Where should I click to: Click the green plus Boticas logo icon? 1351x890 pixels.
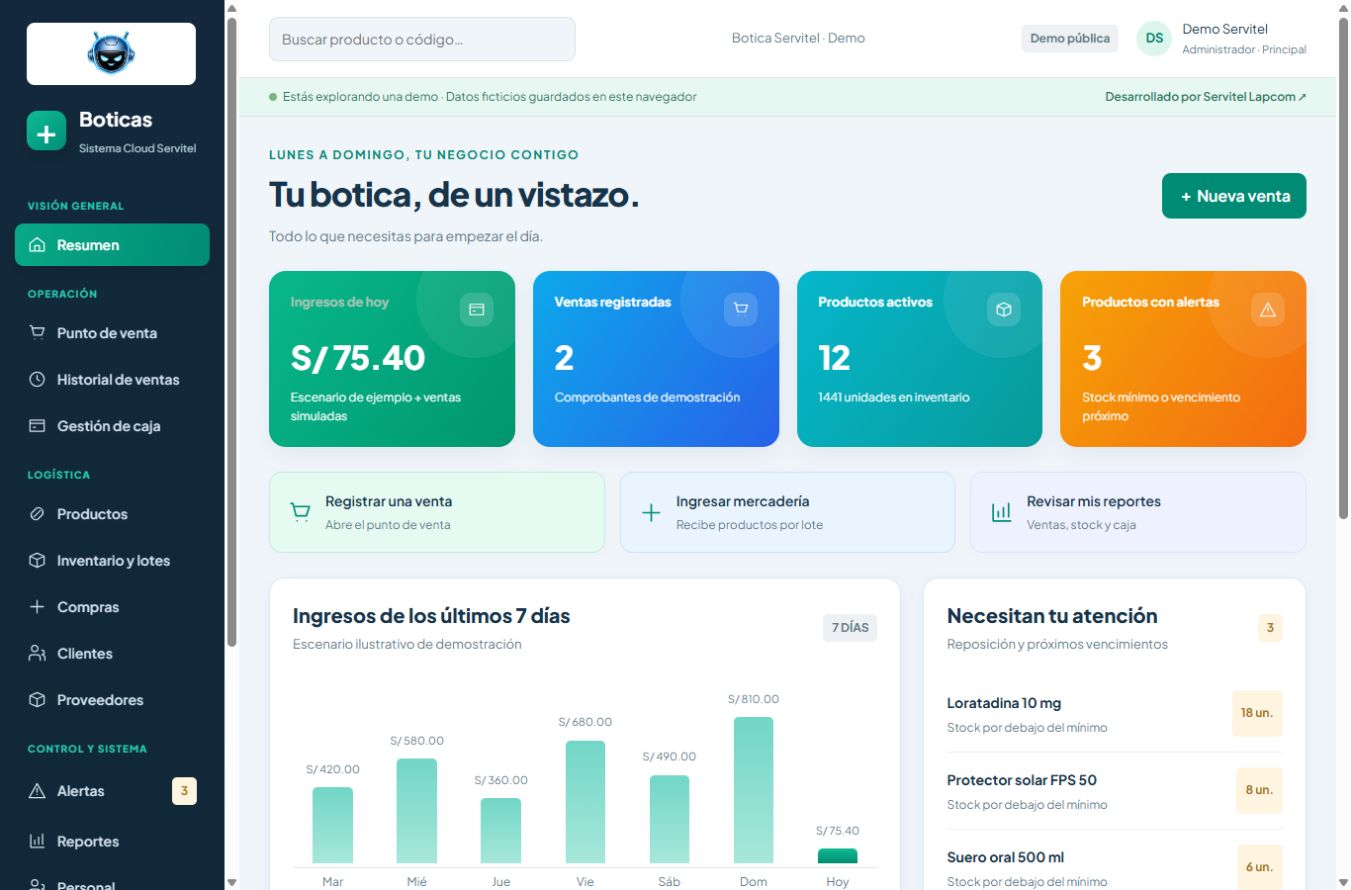pyautogui.click(x=46, y=131)
